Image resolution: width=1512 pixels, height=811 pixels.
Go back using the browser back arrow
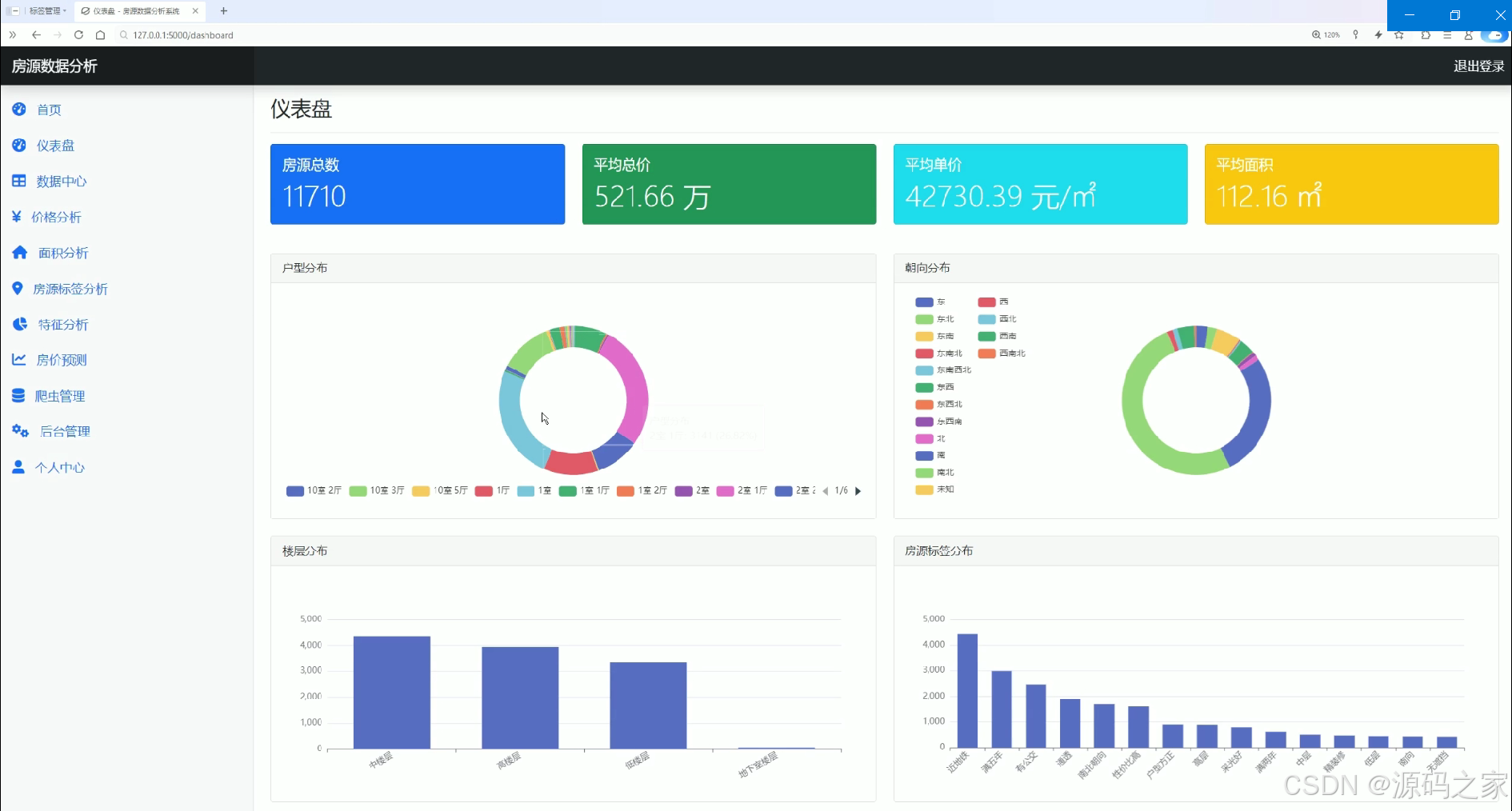pos(36,35)
